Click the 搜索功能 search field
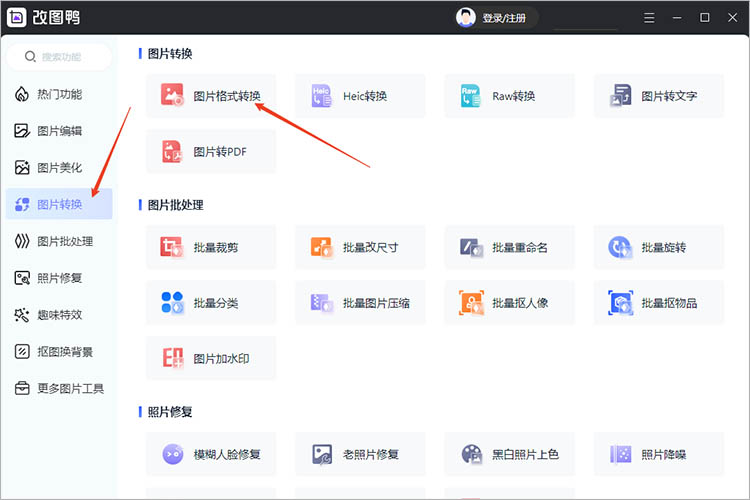 click(59, 56)
